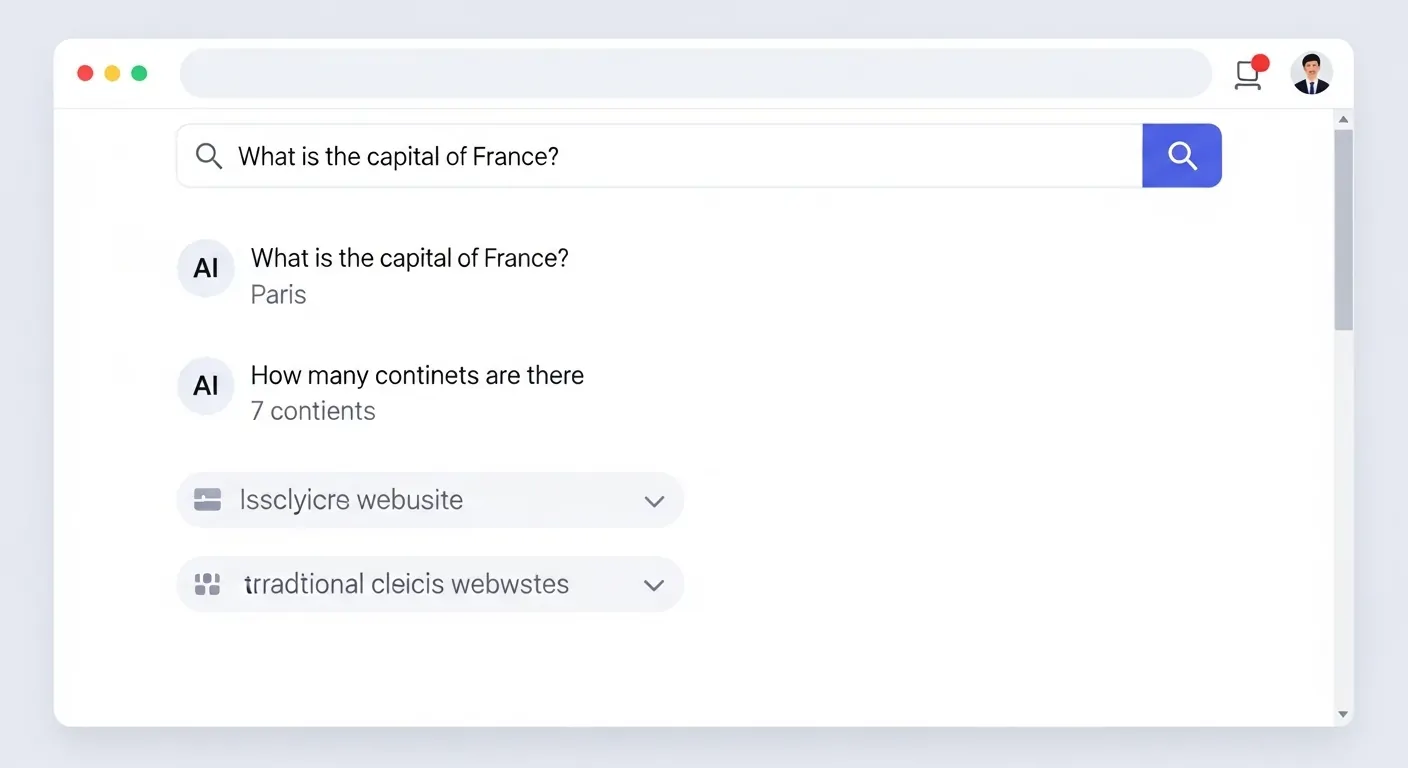Select the 'Paris' answer text

pyautogui.click(x=278, y=295)
